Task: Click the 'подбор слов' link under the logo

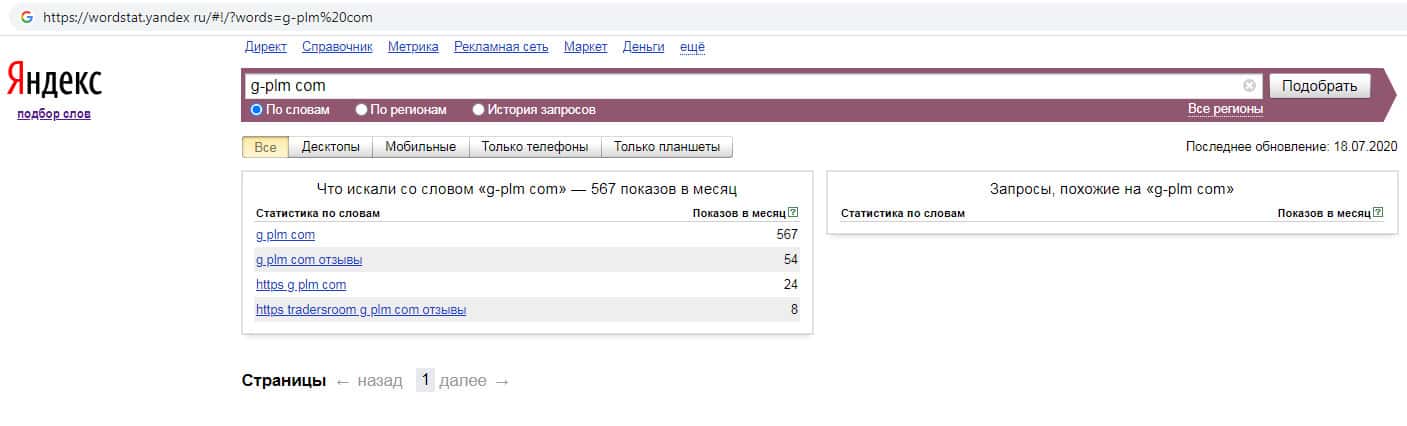Action: (54, 114)
